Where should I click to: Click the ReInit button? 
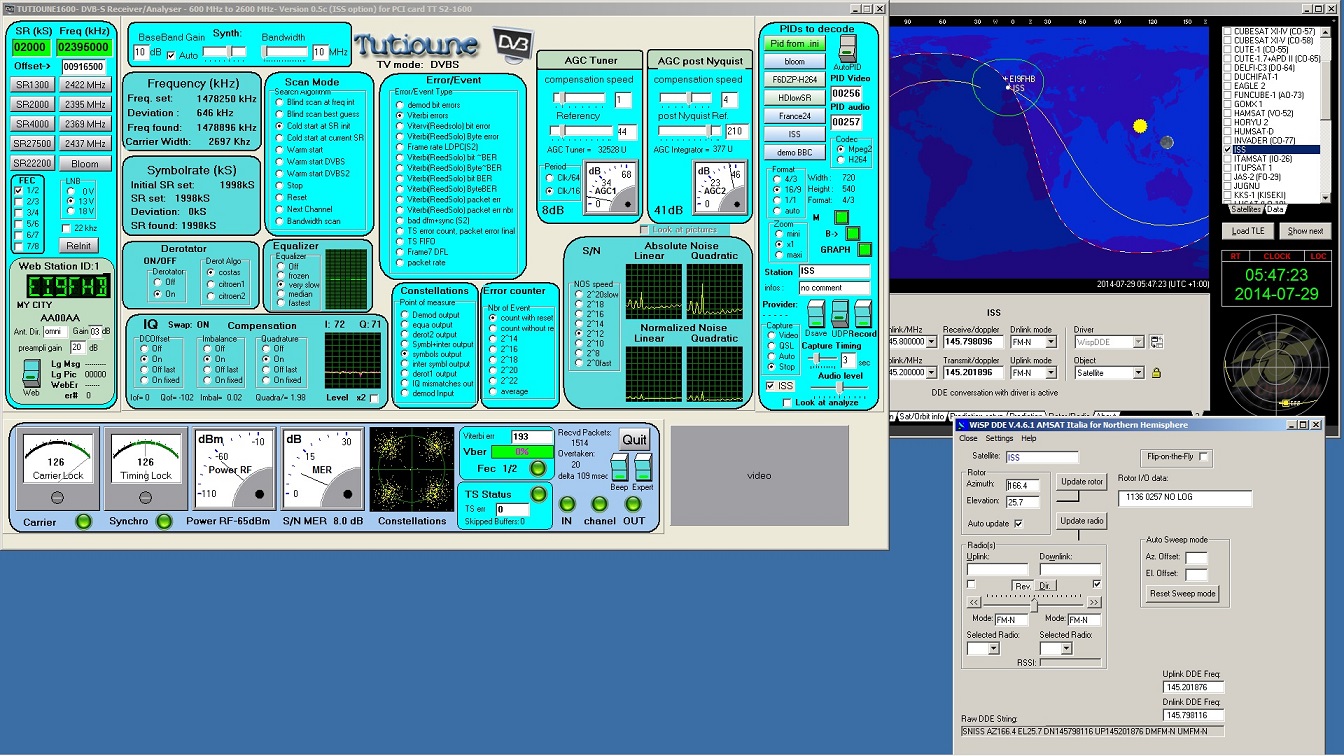[x=78, y=246]
